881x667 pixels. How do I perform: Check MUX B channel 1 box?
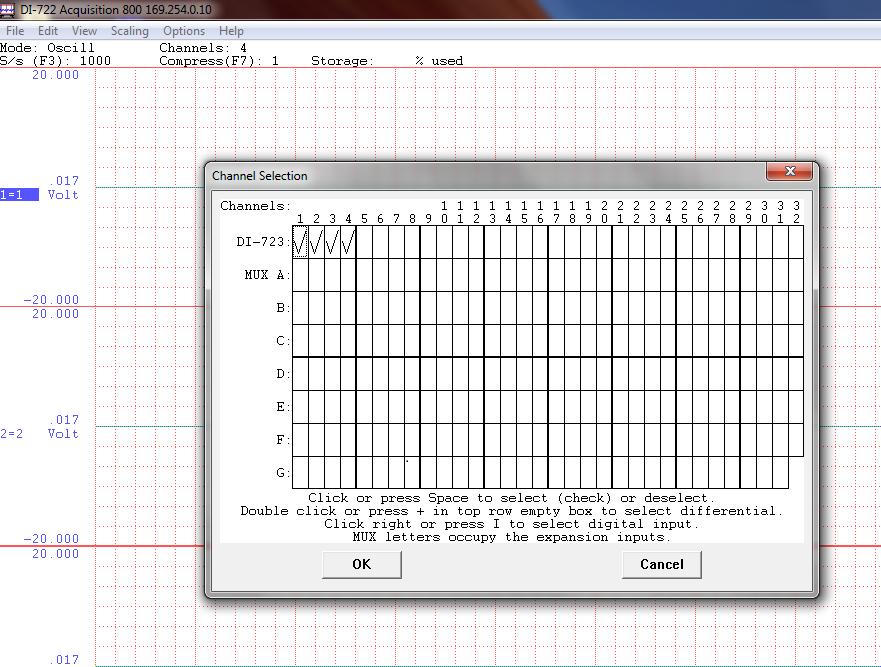coord(300,308)
